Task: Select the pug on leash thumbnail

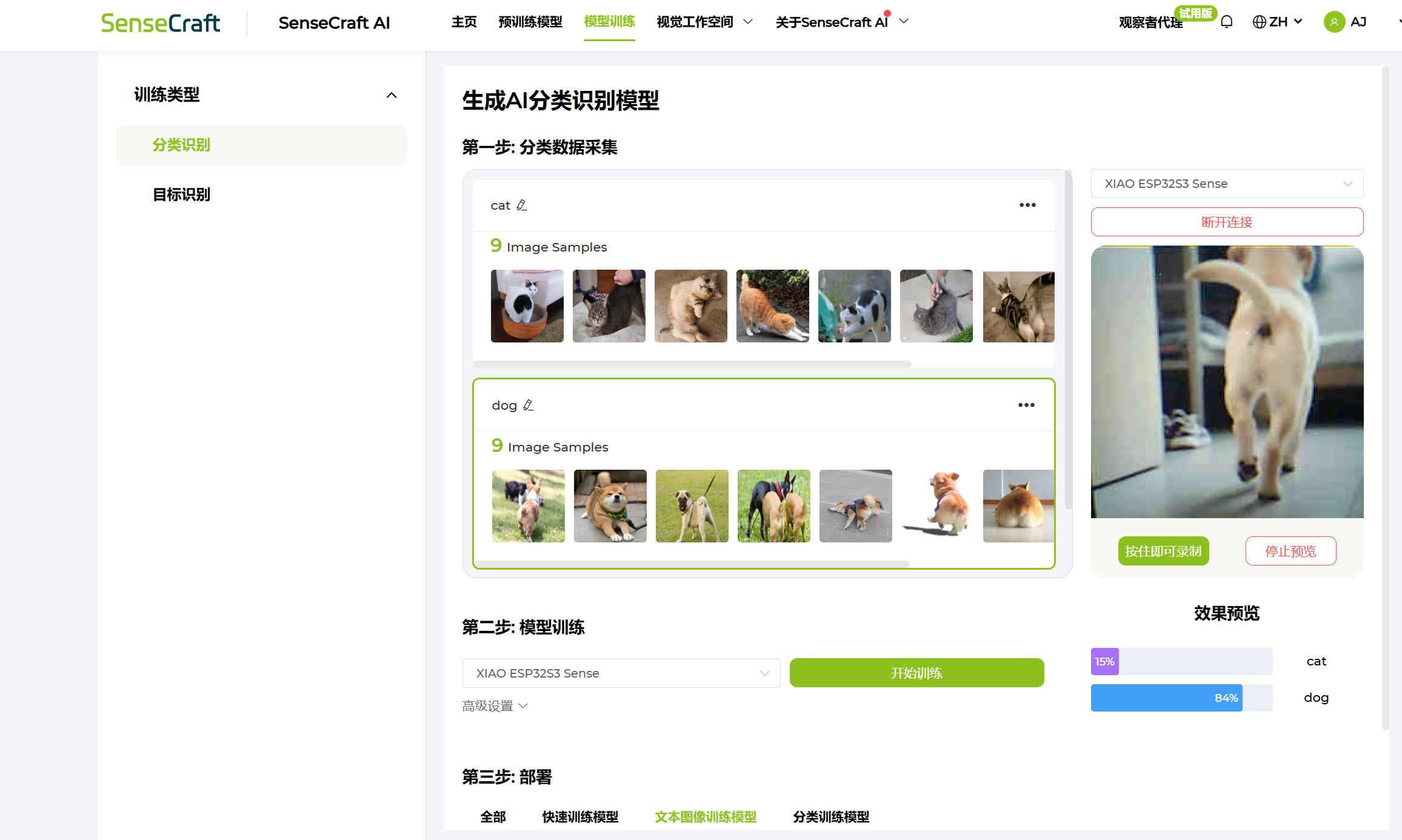Action: (x=692, y=506)
